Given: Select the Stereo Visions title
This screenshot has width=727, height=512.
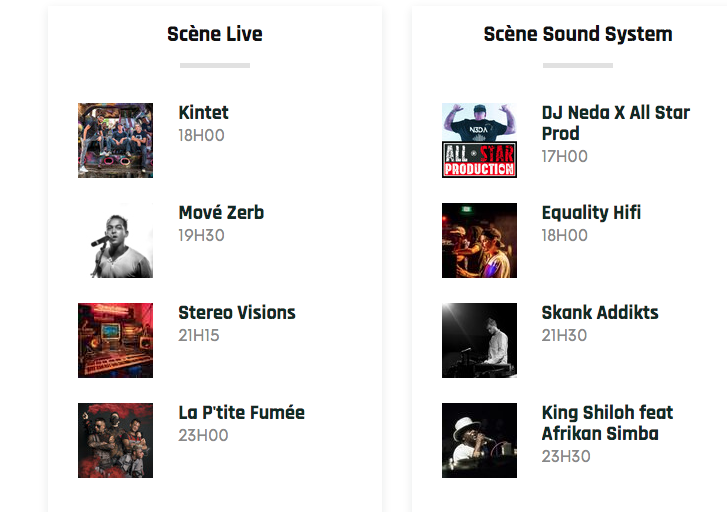Looking at the screenshot, I should 237,313.
